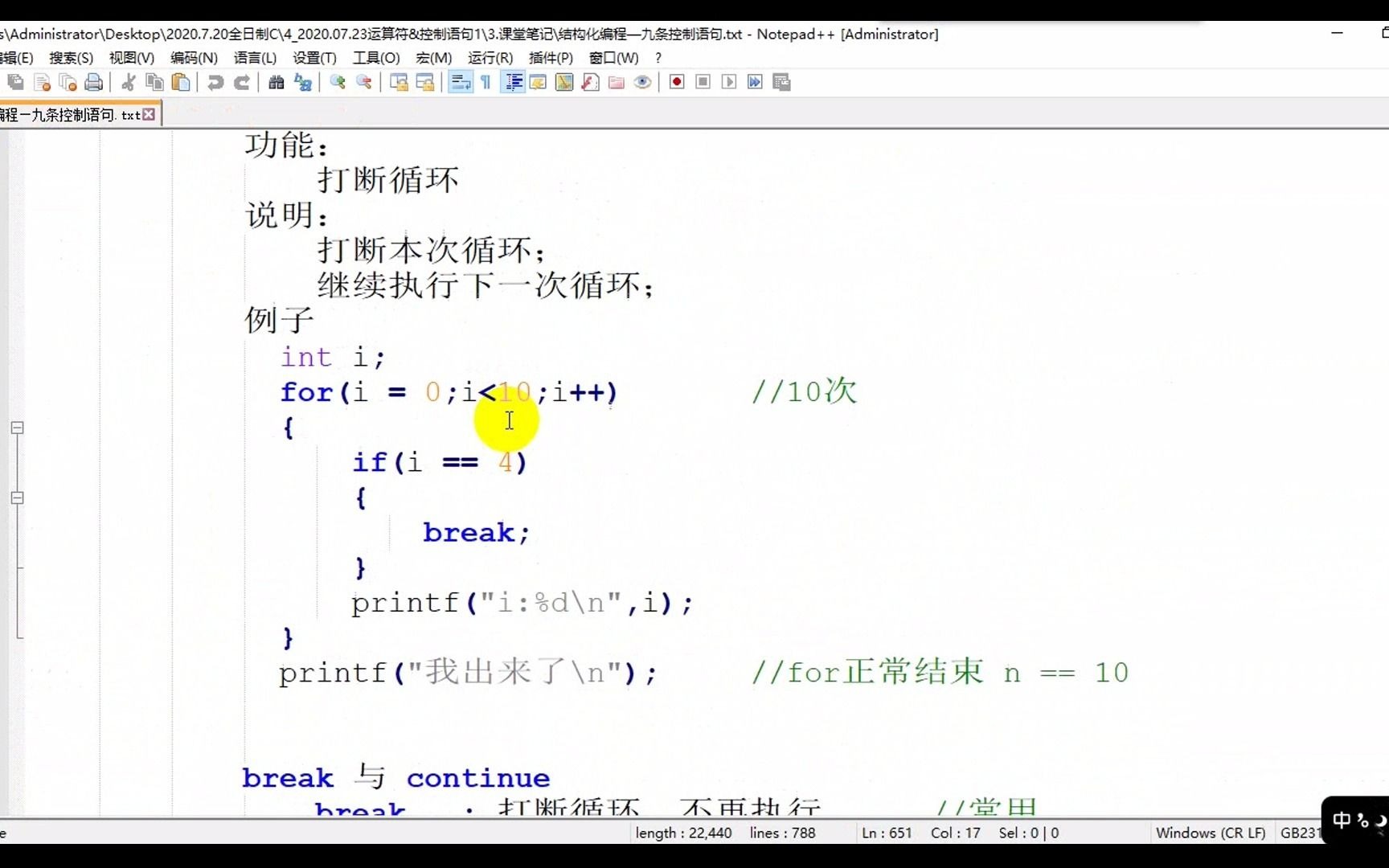Toggle Show All Characters pilcrow icon
Image resolution: width=1389 pixels, height=868 pixels.
pos(486,82)
